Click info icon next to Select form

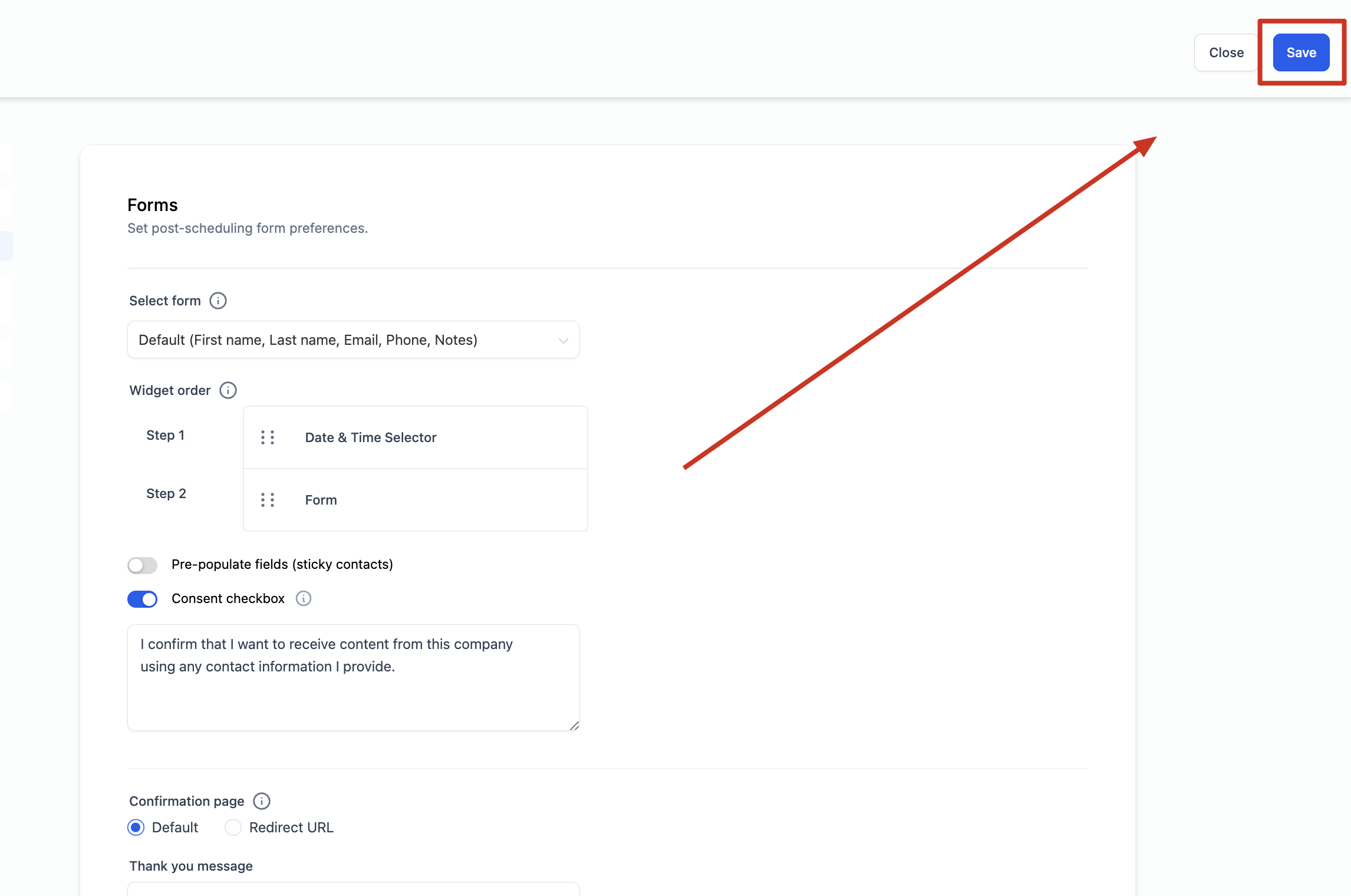218,301
